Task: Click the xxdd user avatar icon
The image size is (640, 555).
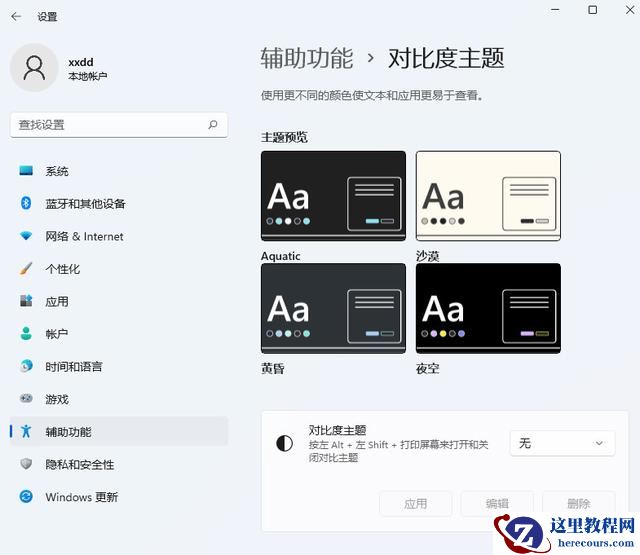Action: coord(34,68)
